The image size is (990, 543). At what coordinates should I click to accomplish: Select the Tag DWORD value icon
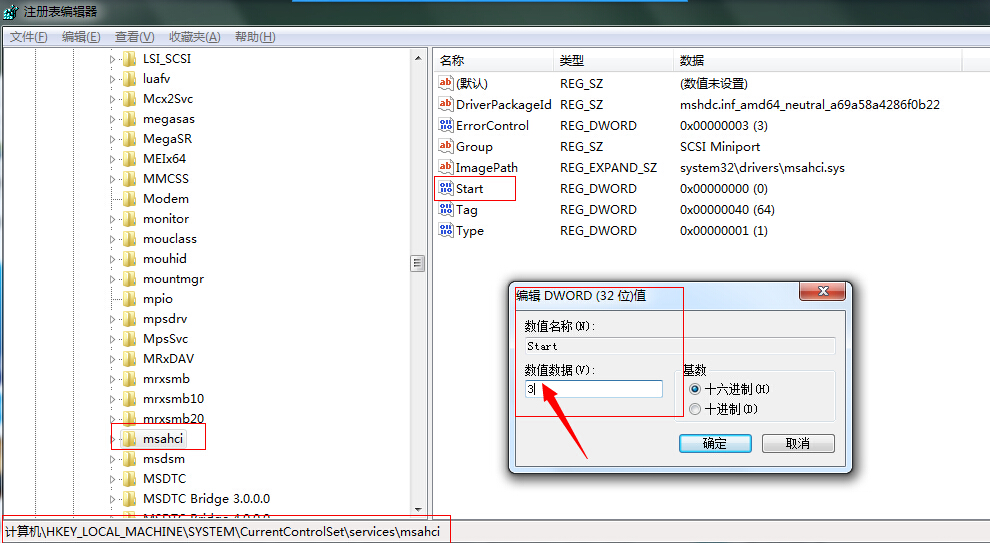[446, 210]
